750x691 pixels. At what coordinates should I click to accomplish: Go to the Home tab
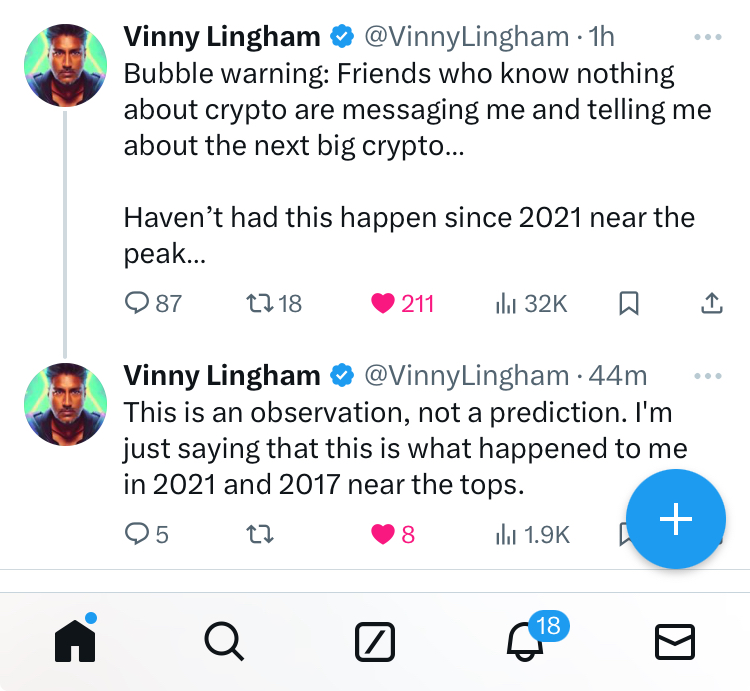tap(75, 641)
